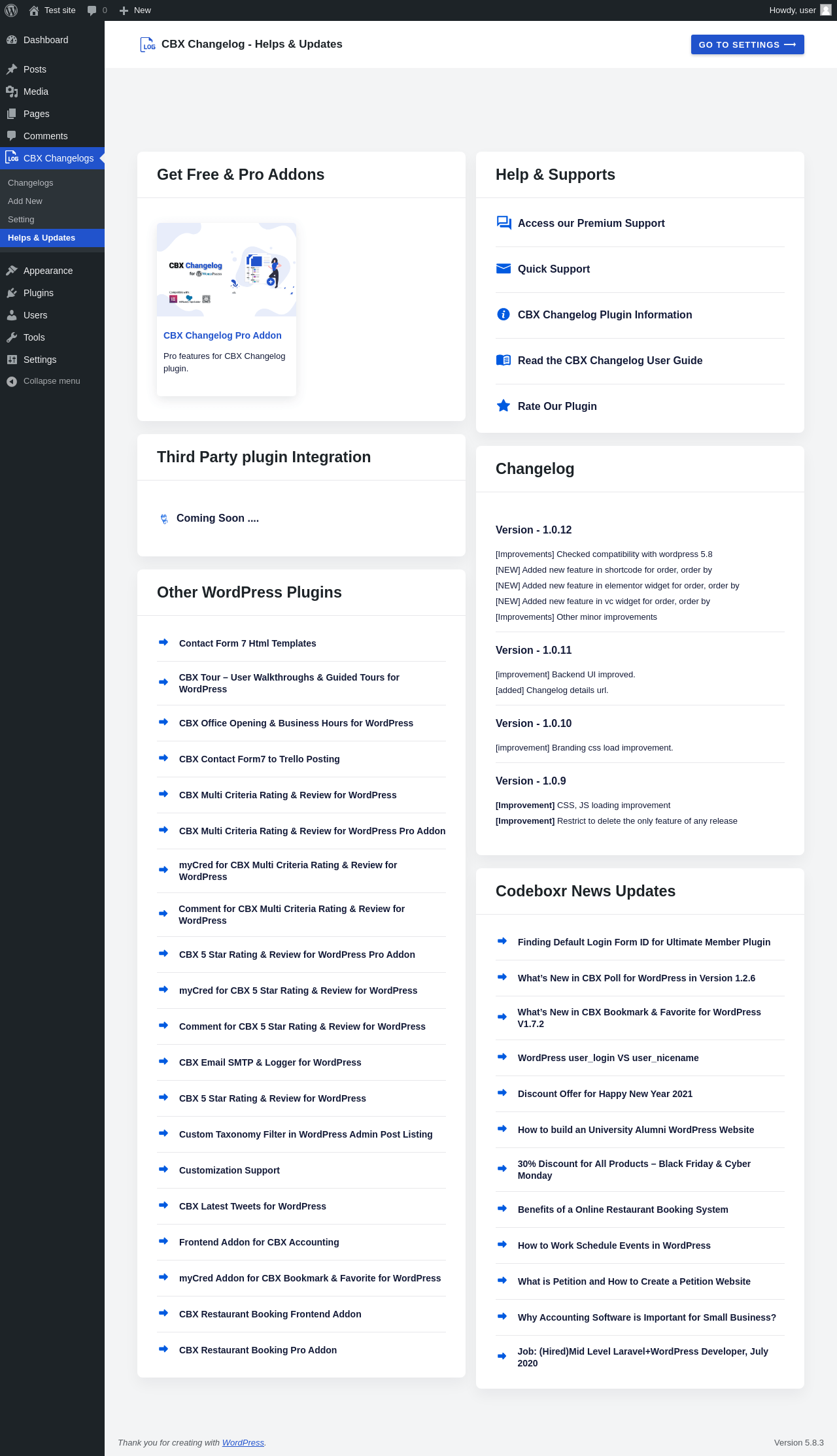Click the CBX Changelog Pro Addon thumbnail image

(226, 269)
